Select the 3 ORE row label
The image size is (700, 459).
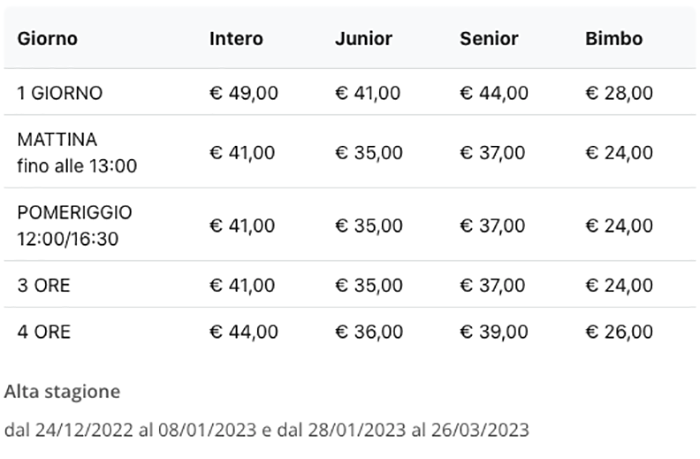(x=44, y=285)
